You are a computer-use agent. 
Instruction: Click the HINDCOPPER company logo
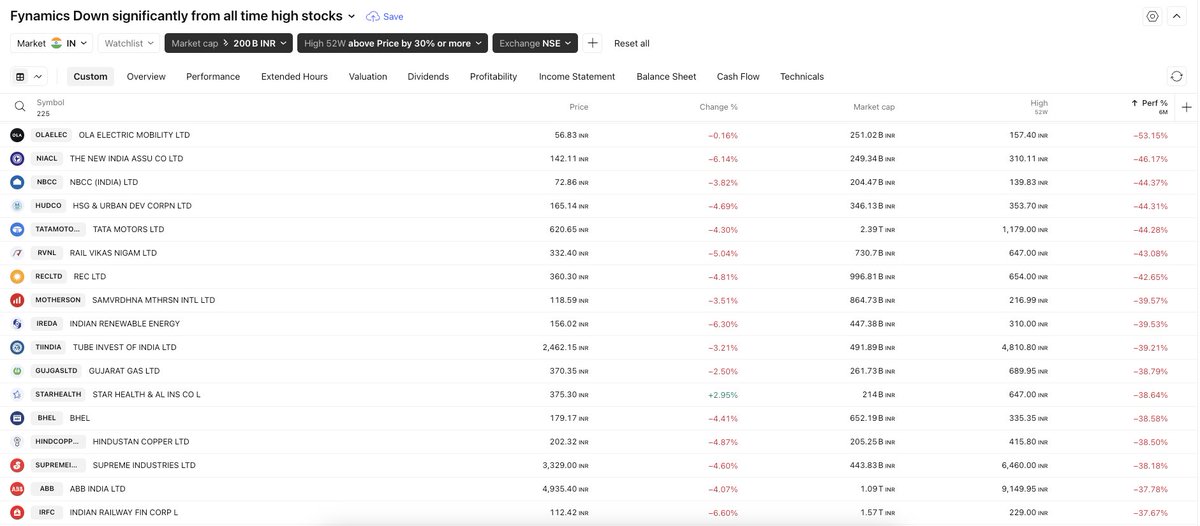tap(17, 441)
